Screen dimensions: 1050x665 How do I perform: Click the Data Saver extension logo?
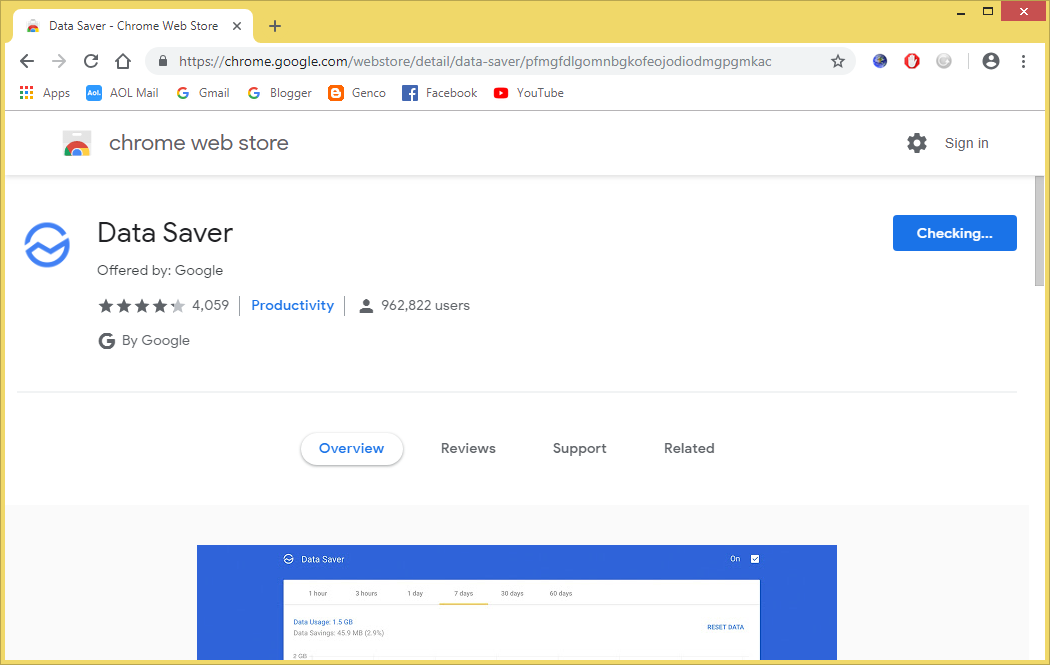click(x=47, y=244)
